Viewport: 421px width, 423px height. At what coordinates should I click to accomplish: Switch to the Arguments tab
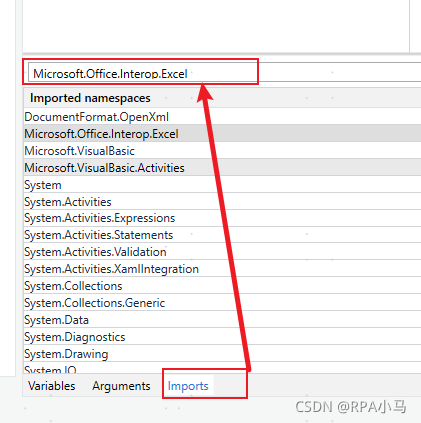tap(121, 386)
